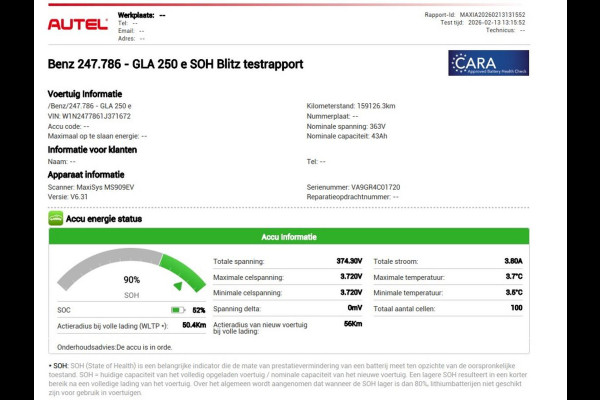The height and width of the screenshot is (400, 600).
Task: Click the Accu energie status heading
Action: click(104, 219)
